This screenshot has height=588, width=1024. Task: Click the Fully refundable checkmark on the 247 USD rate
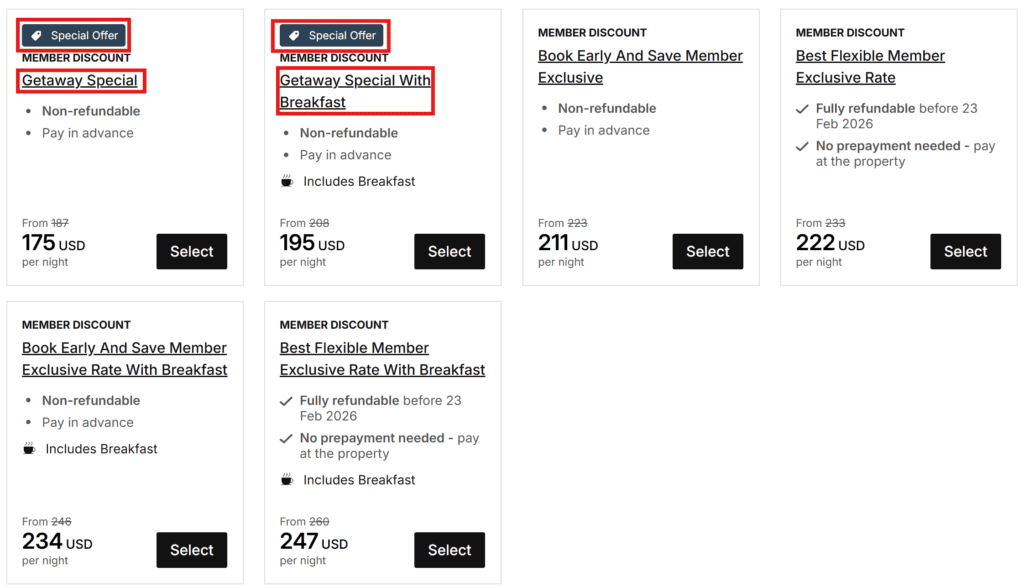286,401
